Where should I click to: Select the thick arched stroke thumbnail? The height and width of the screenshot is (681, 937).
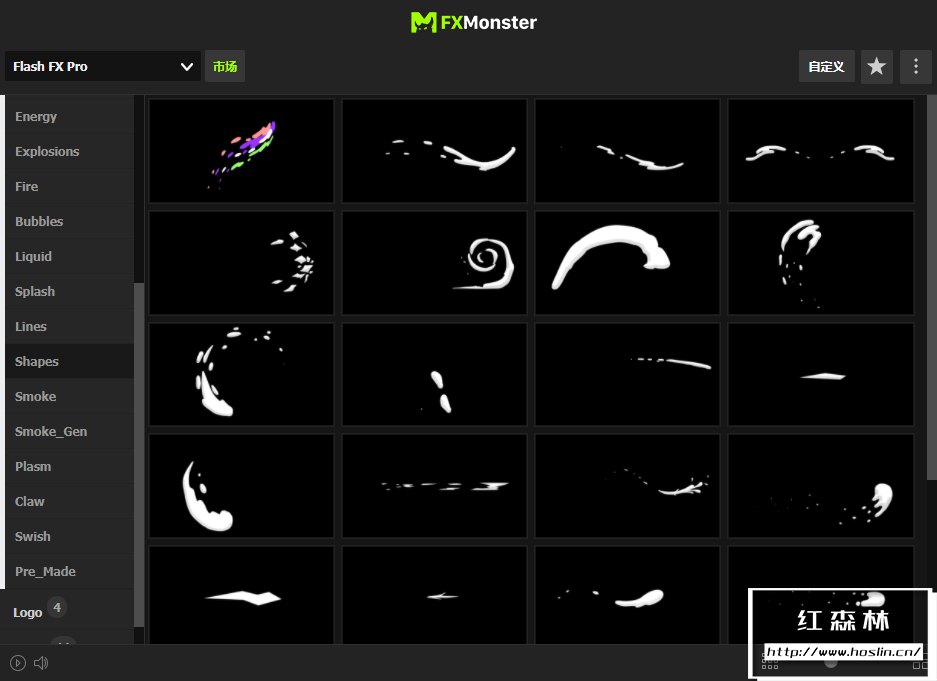tap(627, 263)
